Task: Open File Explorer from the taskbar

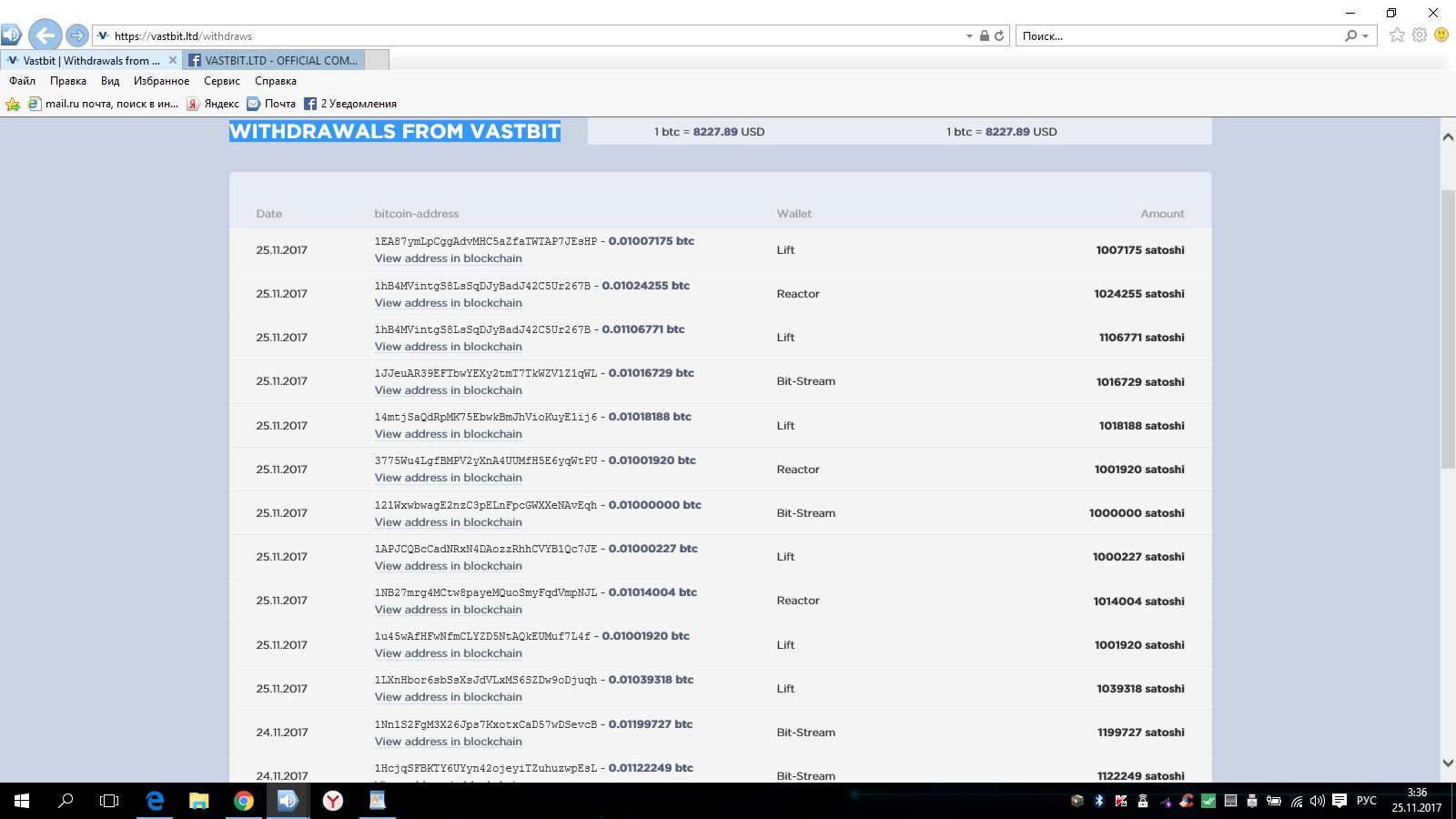Action: click(198, 801)
